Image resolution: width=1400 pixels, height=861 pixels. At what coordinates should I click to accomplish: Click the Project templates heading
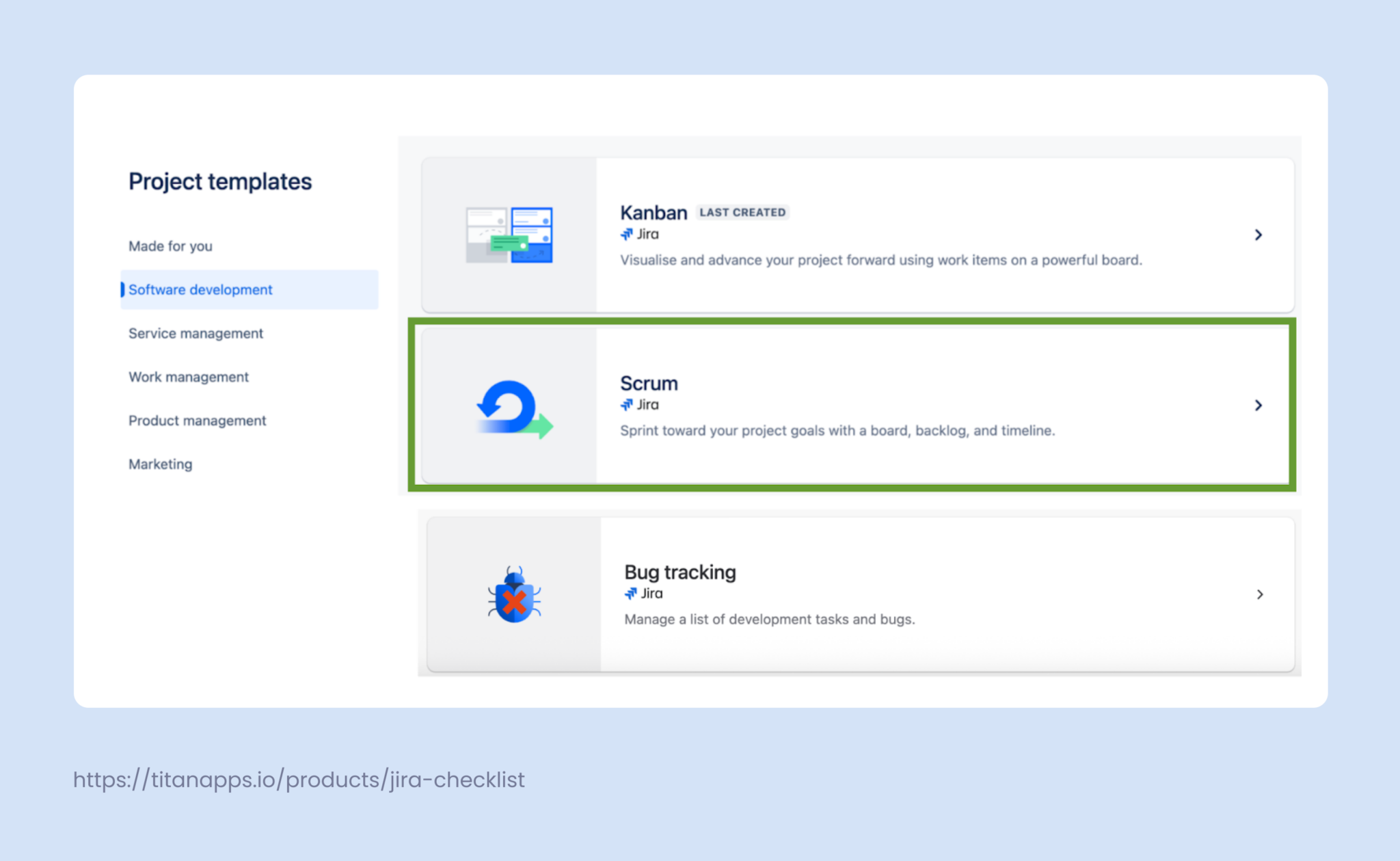pos(220,181)
